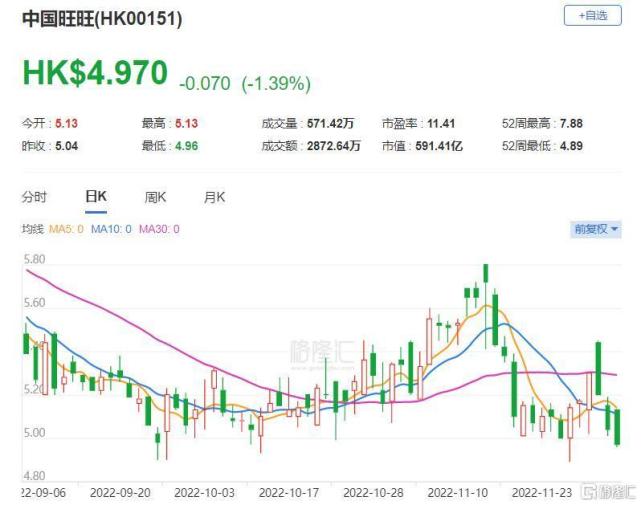Image resolution: width=641 pixels, height=505 pixels.
Task: Click the +自选 add to watchlist button
Action: pos(592,16)
